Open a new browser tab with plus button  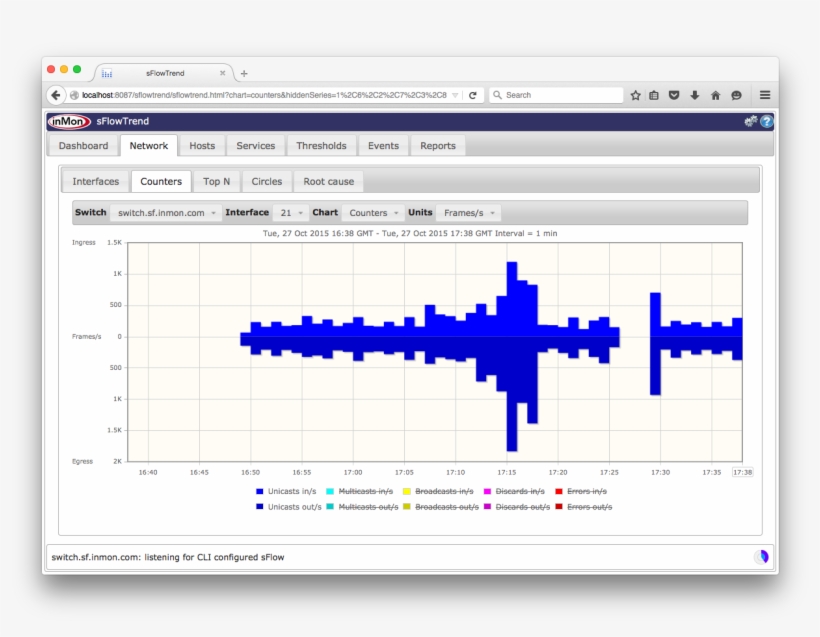[244, 73]
